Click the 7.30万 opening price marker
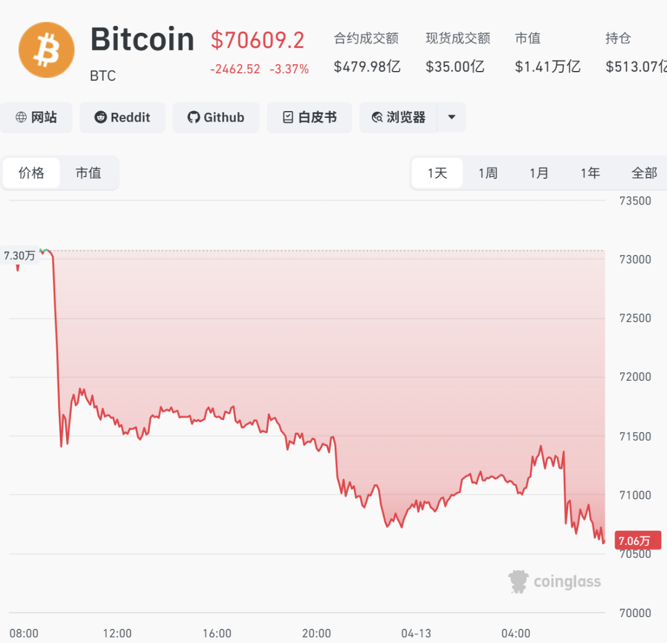Image resolution: width=667 pixels, height=643 pixels. (x=19, y=256)
